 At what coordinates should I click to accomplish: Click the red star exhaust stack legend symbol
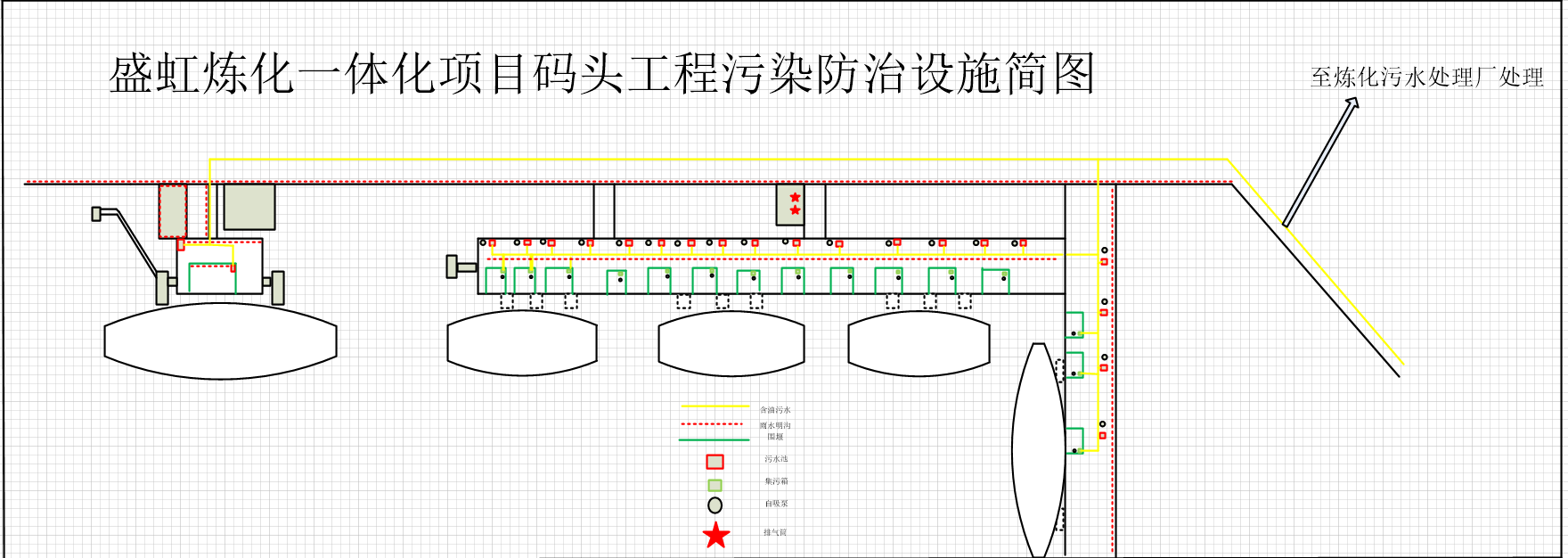[x=716, y=535]
